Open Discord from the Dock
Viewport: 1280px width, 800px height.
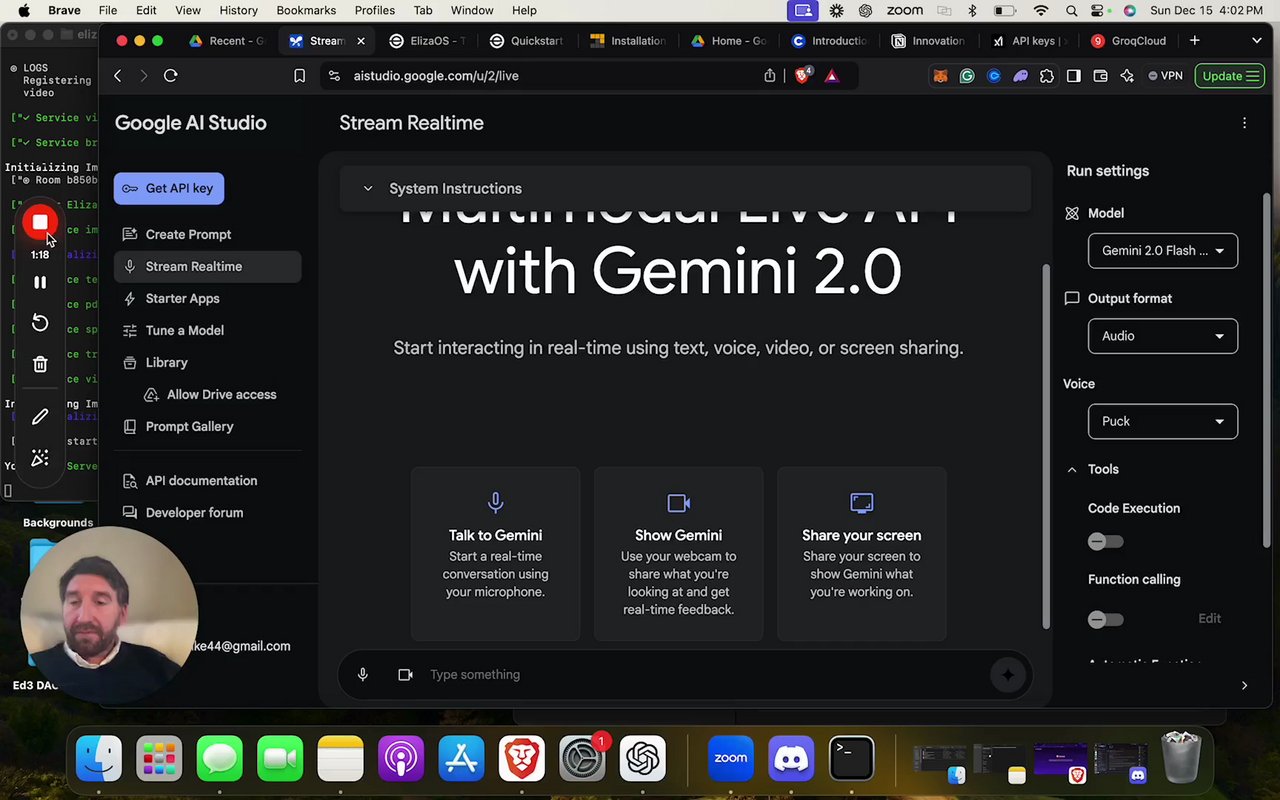pyautogui.click(x=791, y=758)
